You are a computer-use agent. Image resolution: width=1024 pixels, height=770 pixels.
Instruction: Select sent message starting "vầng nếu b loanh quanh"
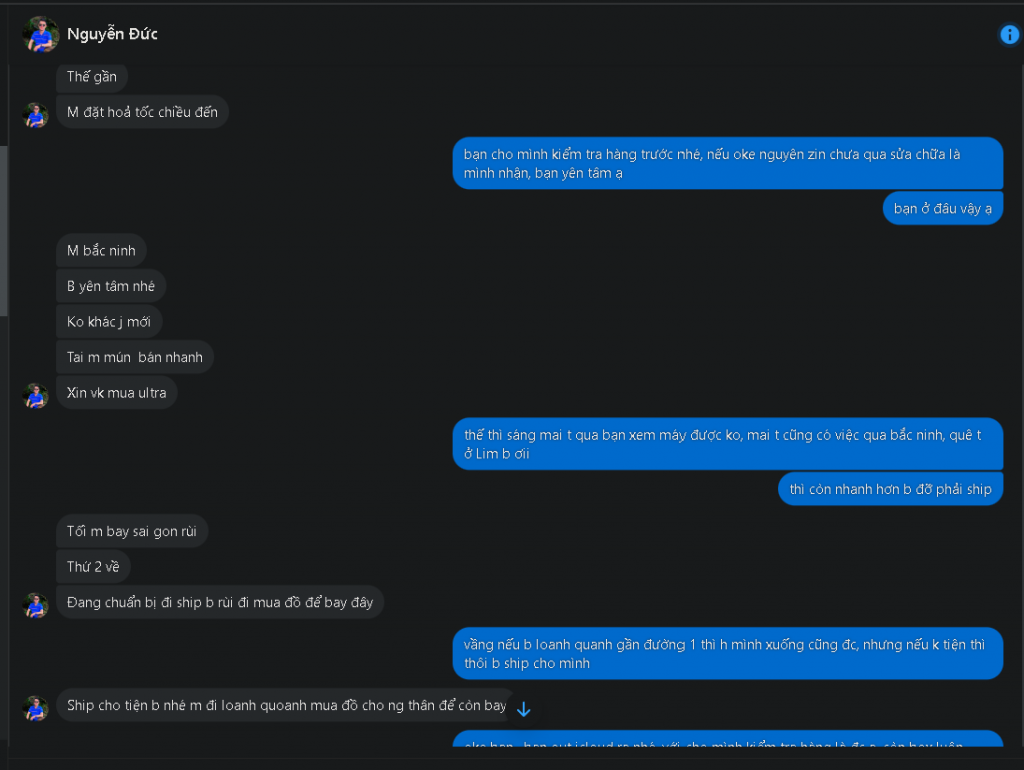point(727,654)
